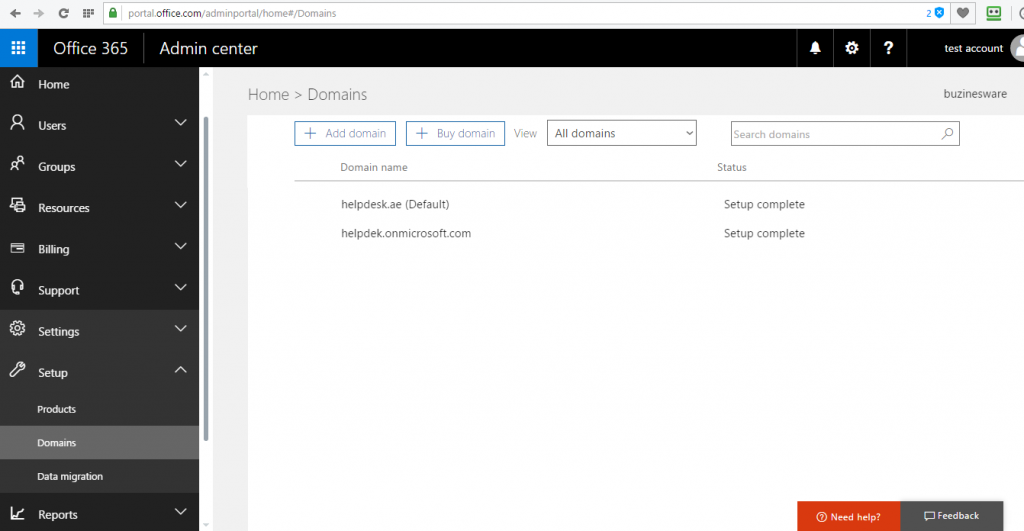This screenshot has height=531, width=1024.
Task: Click the Support headset icon
Action: click(18, 287)
